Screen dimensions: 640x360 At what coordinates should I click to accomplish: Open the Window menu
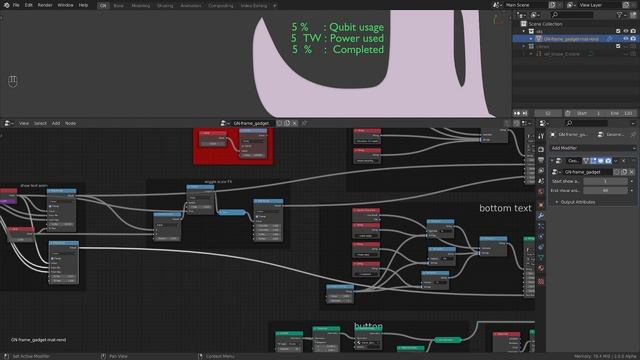click(65, 5)
